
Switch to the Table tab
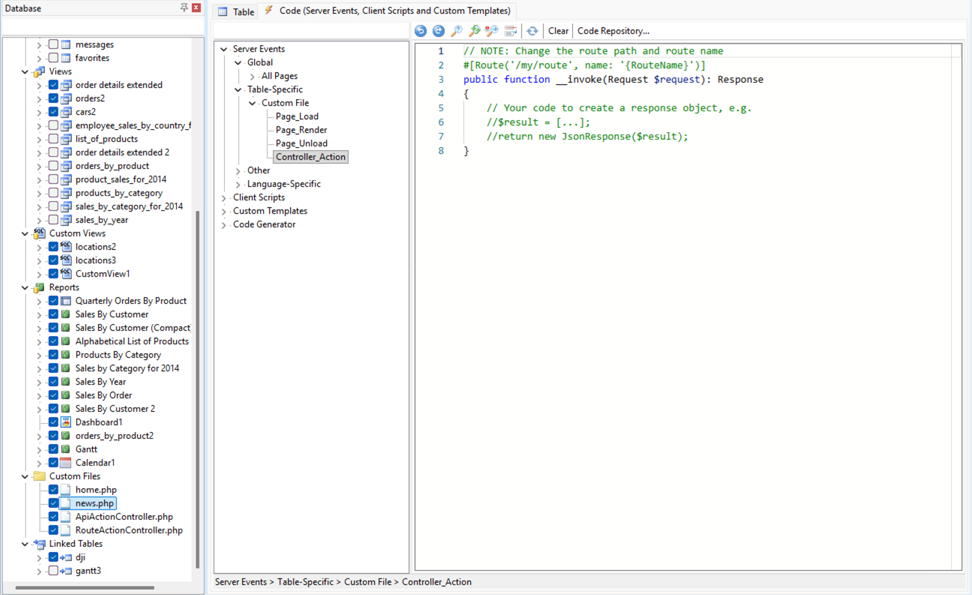coord(236,12)
